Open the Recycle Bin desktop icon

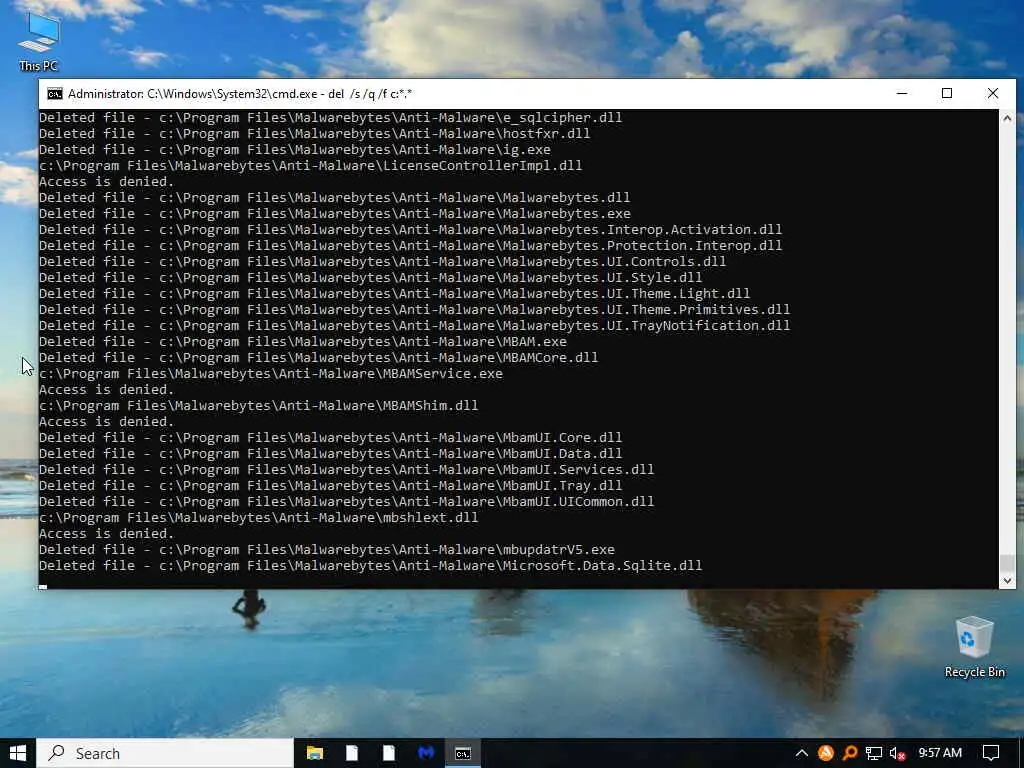[x=974, y=647]
